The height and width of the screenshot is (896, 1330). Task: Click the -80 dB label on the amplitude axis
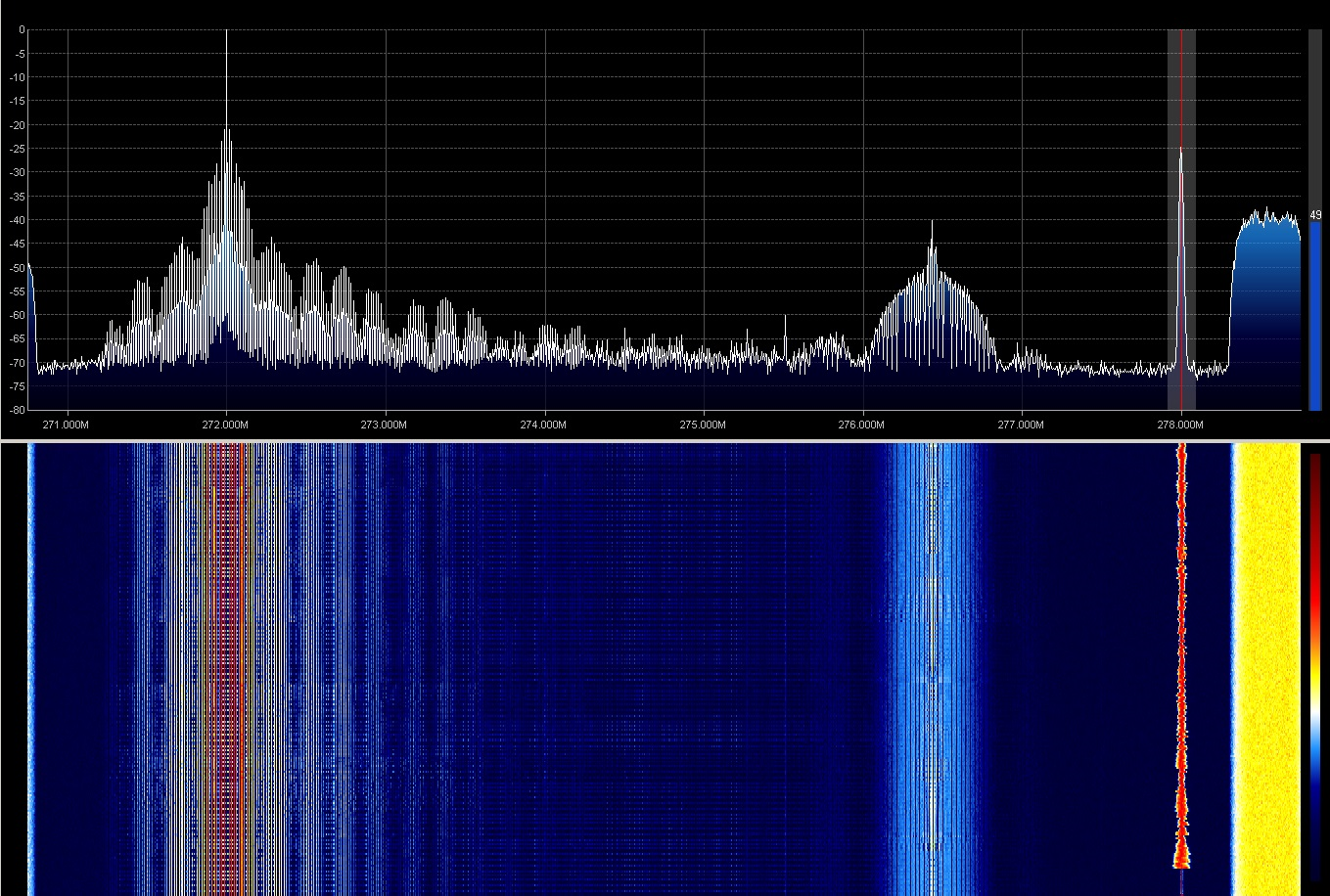(x=17, y=410)
